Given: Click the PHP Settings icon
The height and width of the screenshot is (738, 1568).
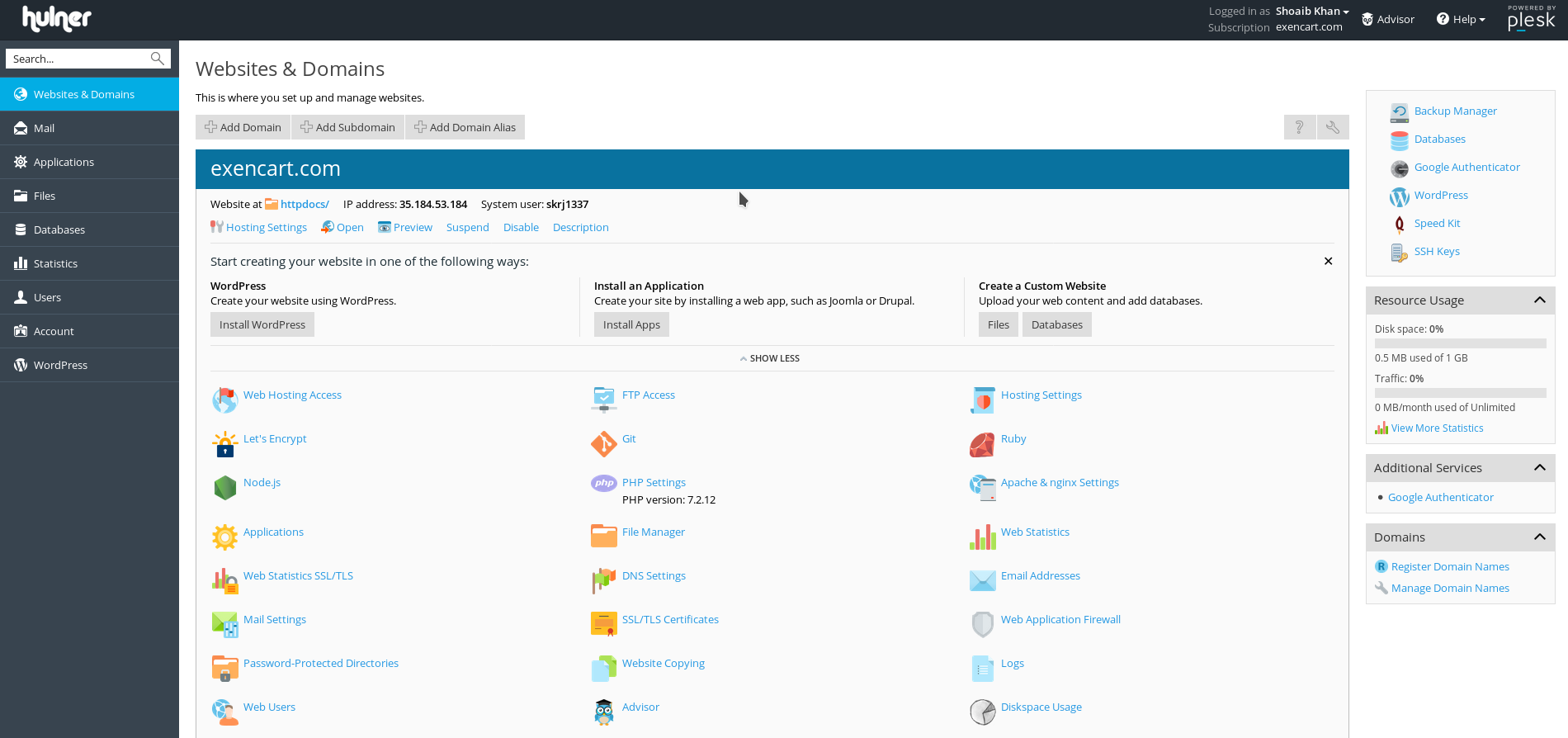Looking at the screenshot, I should (x=603, y=484).
